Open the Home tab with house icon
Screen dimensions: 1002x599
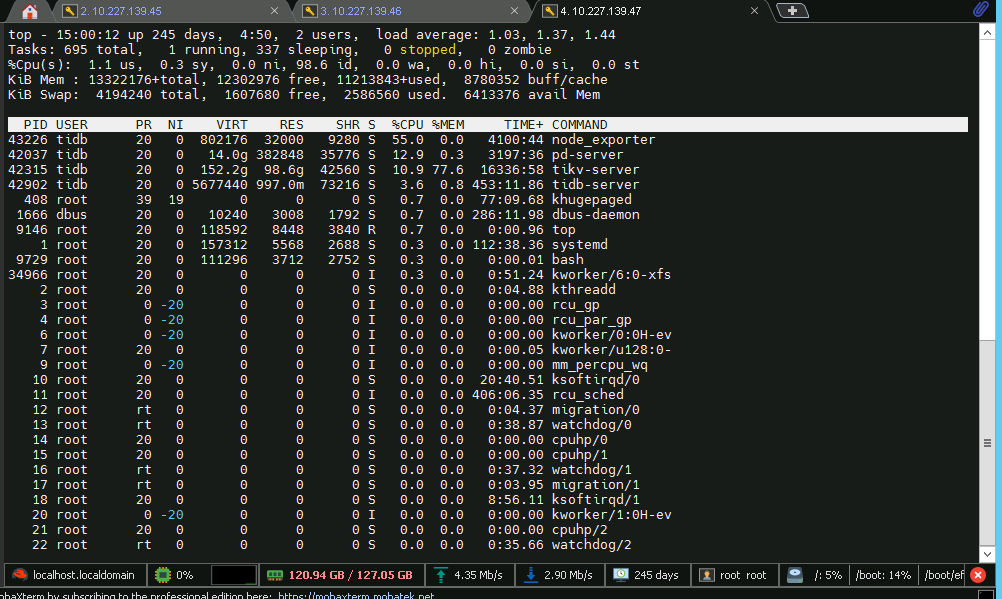pyautogui.click(x=30, y=11)
